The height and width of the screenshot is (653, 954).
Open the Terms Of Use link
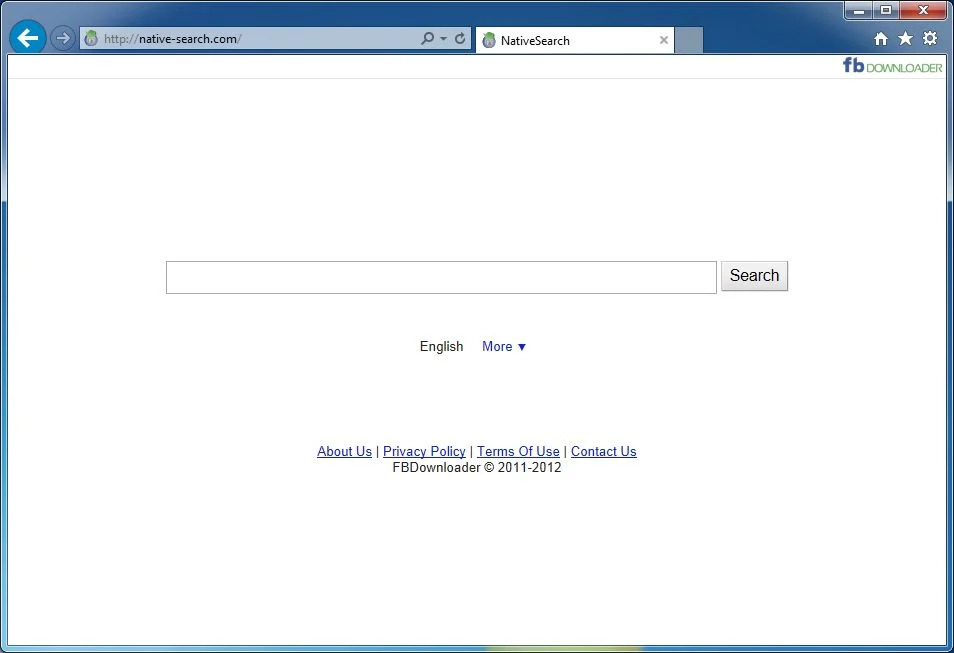pos(518,452)
